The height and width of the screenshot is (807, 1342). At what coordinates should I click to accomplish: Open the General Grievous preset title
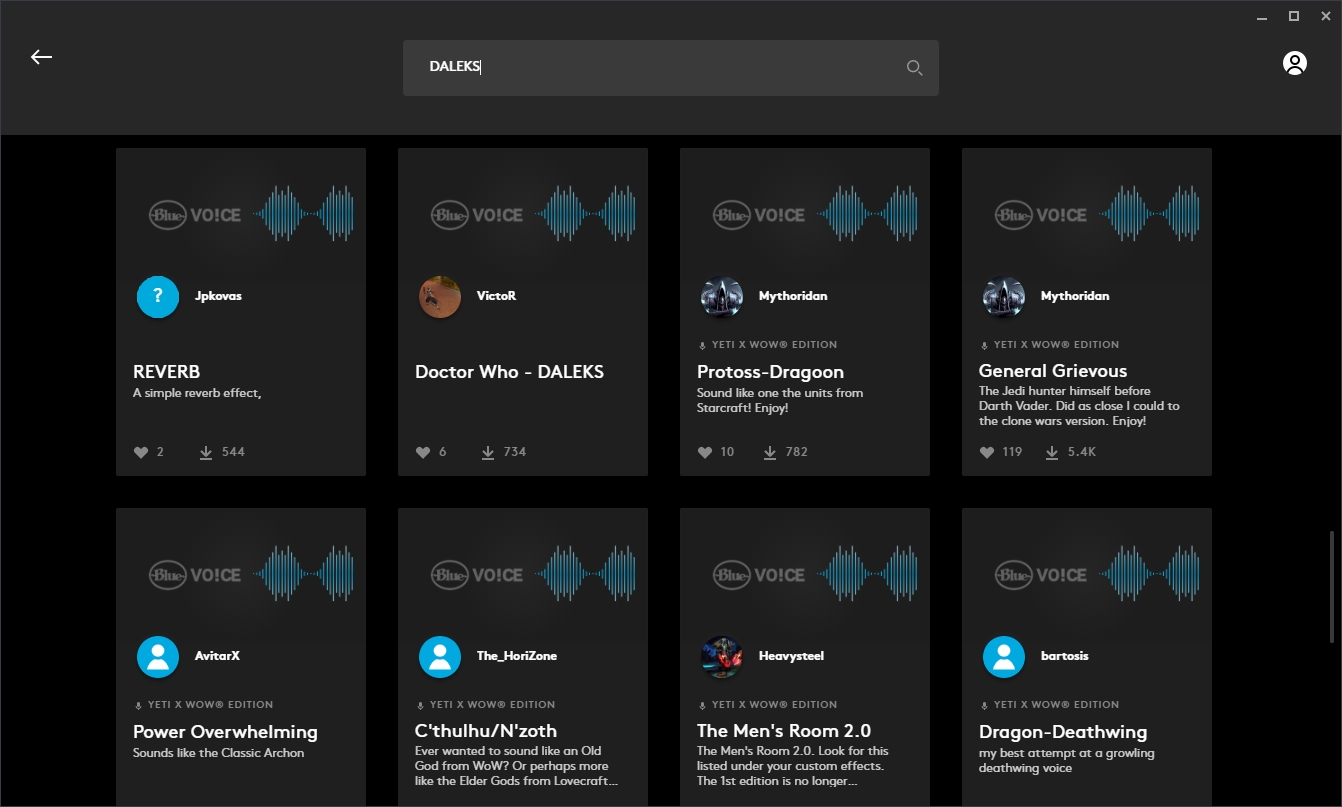point(1053,372)
